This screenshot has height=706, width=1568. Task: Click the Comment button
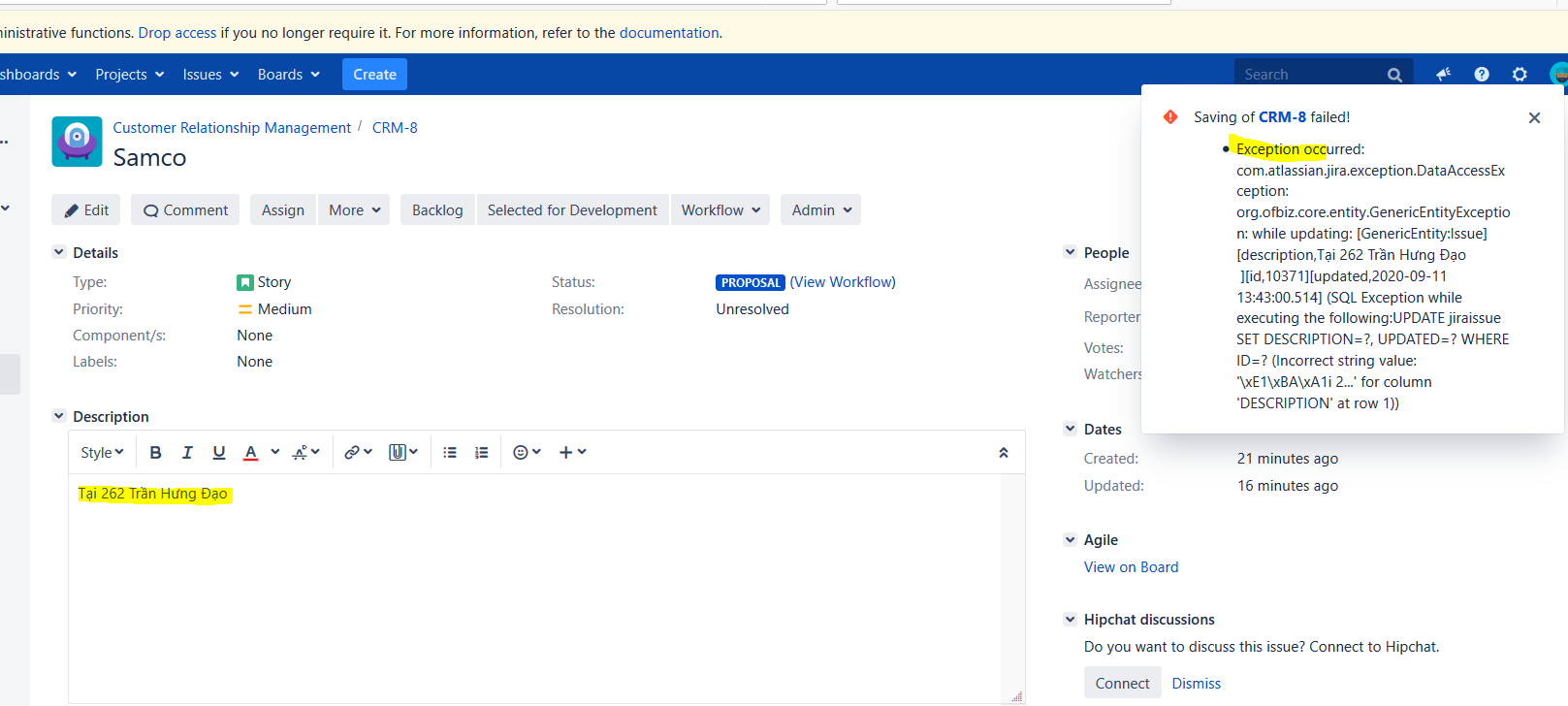pos(186,210)
